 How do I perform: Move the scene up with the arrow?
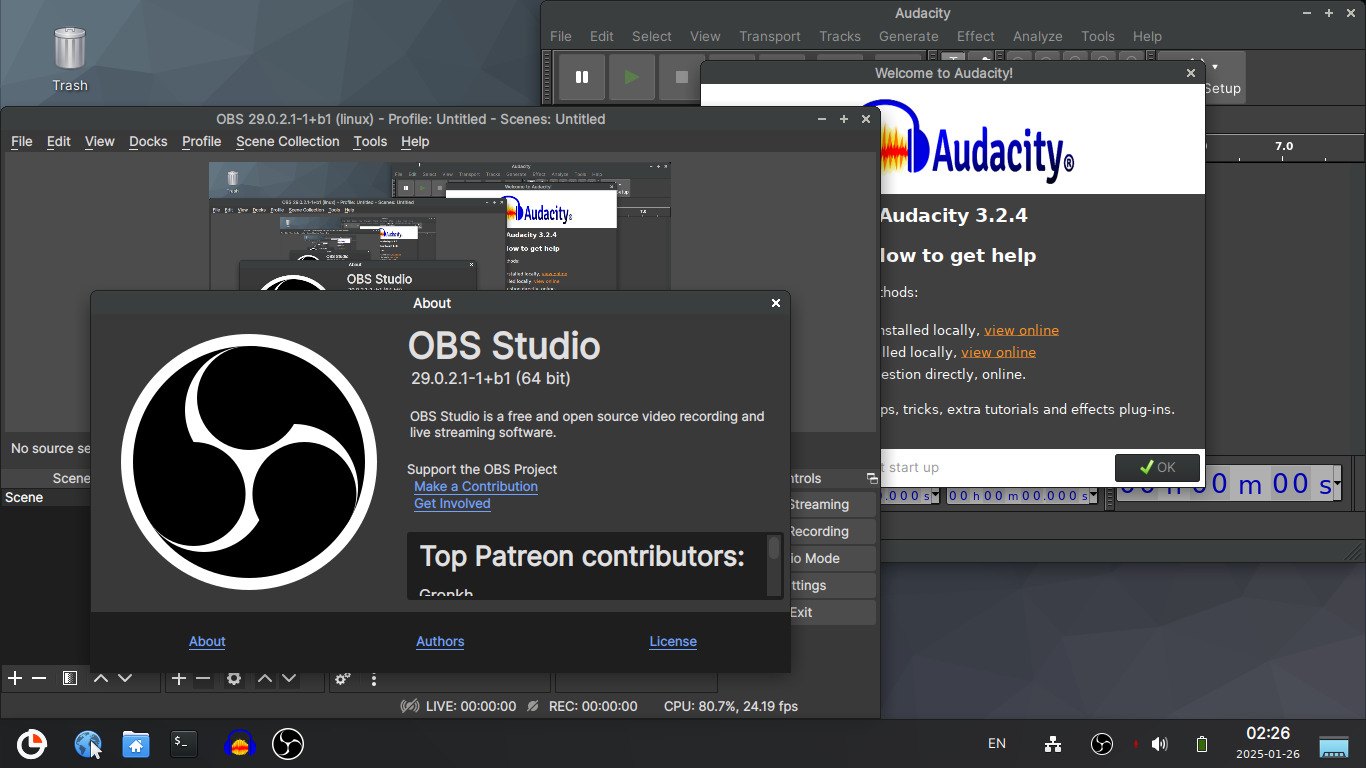[x=101, y=678]
